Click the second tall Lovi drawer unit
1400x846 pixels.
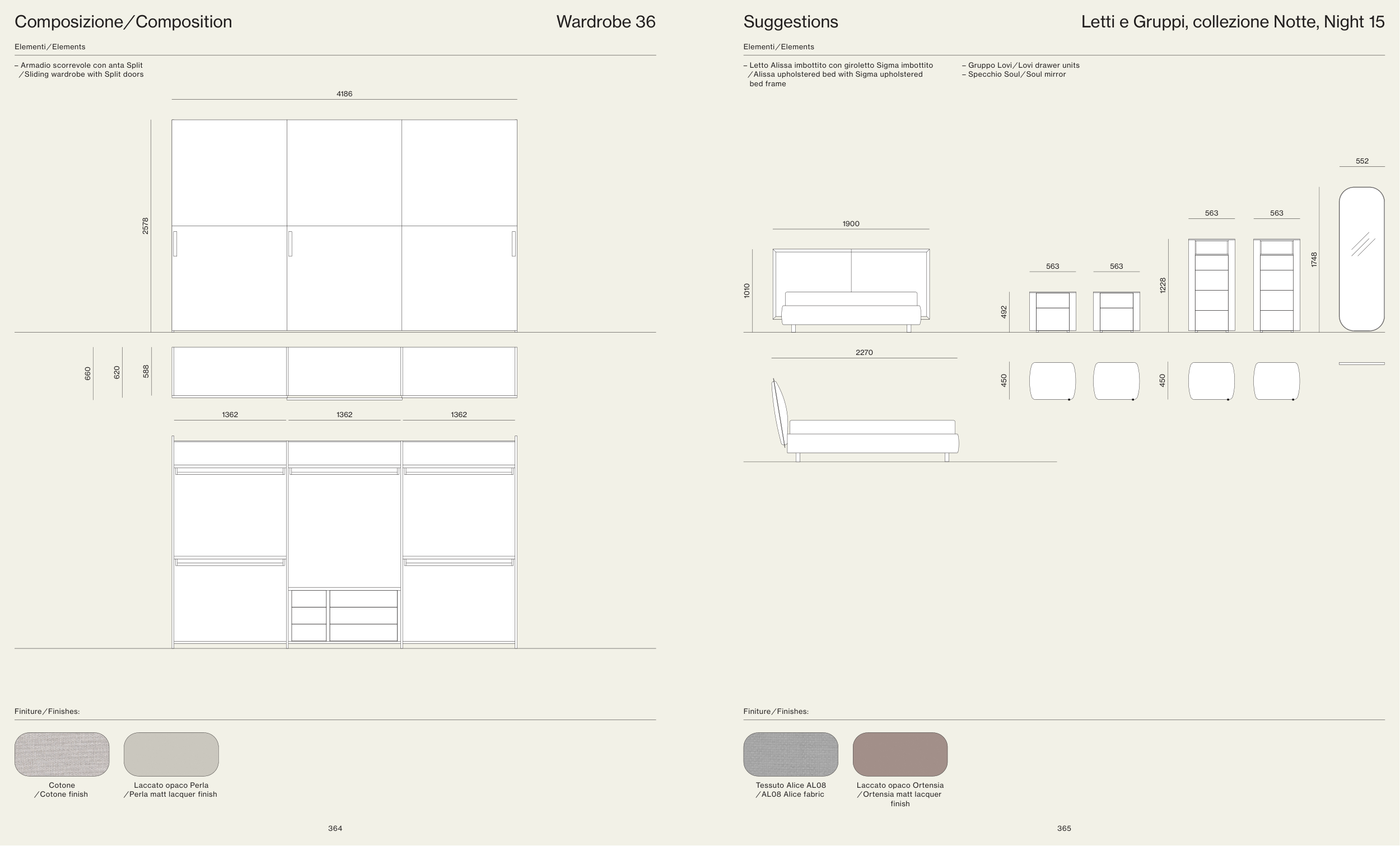(1276, 284)
